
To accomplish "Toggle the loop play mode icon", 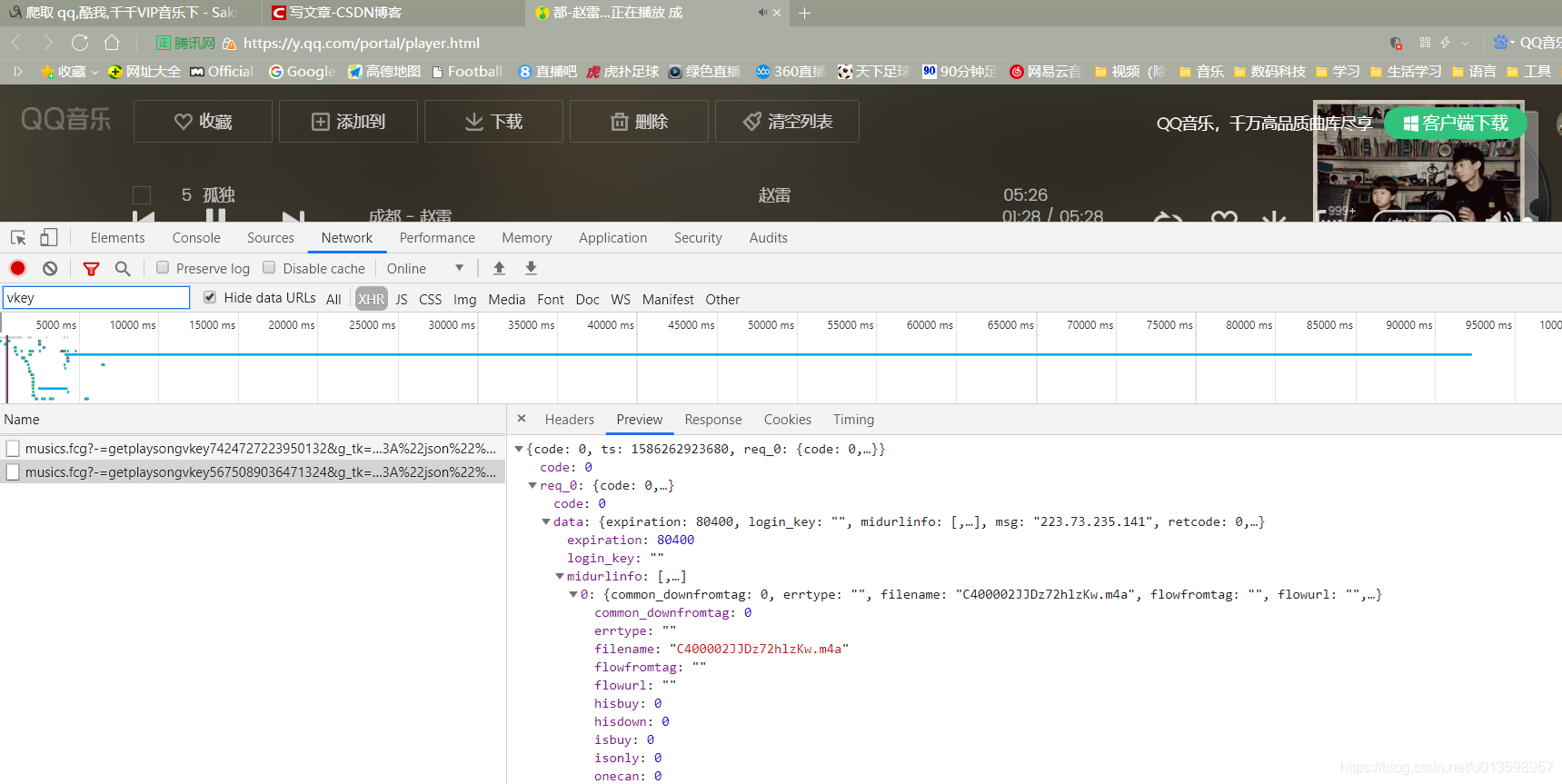I will coord(1168,217).
